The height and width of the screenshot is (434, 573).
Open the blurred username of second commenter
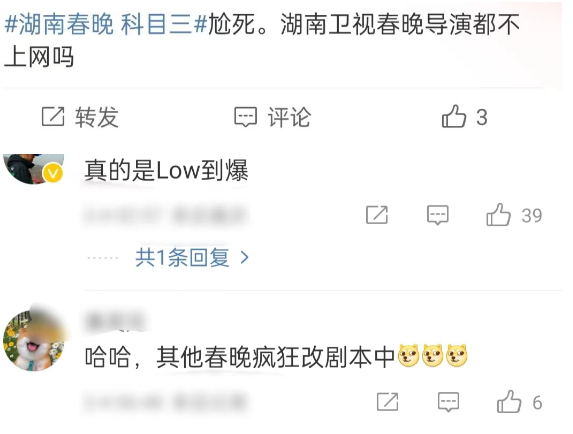(114, 322)
